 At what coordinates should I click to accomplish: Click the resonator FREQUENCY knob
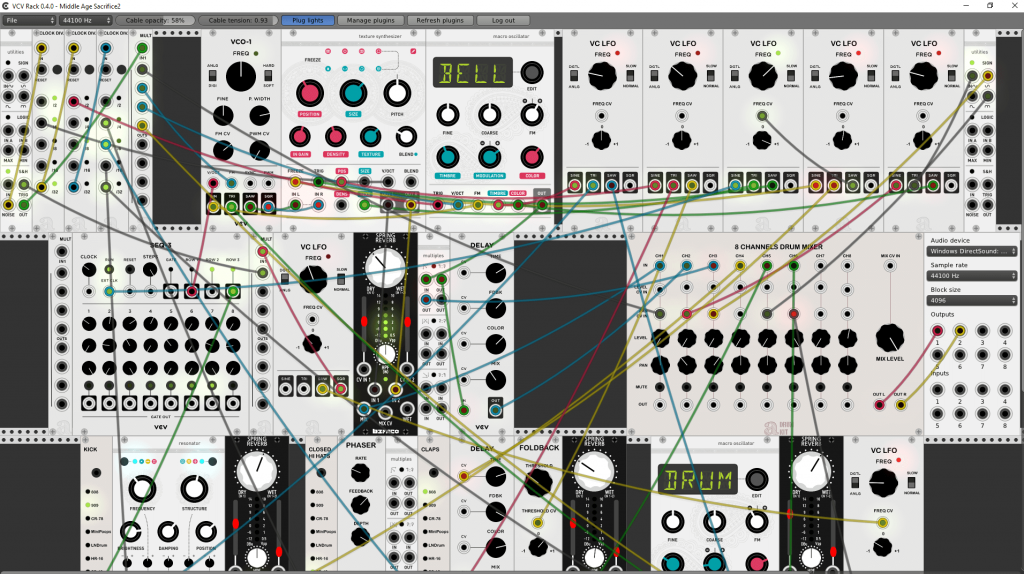[142, 488]
